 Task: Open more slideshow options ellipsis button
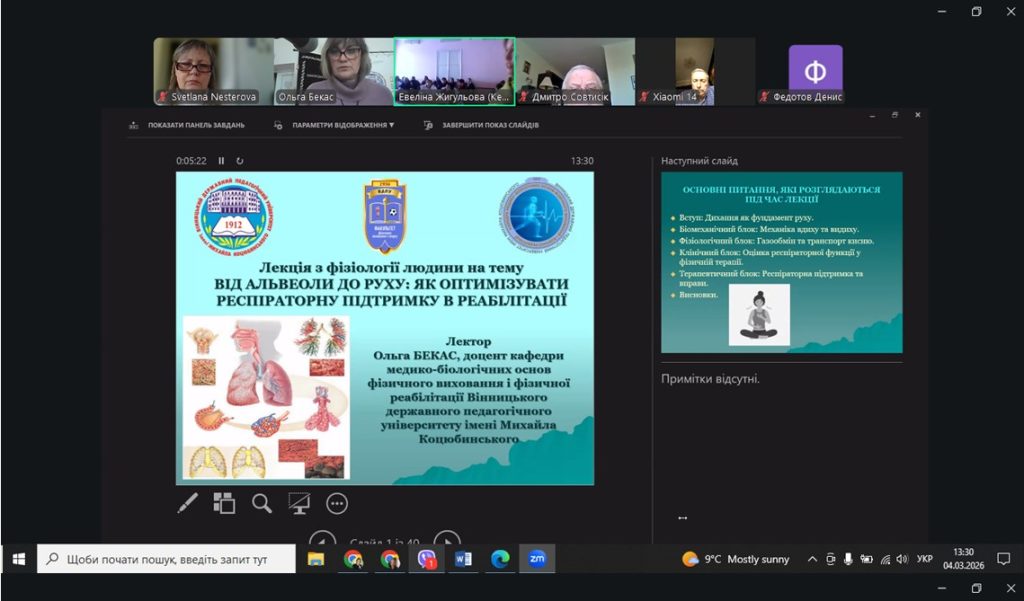tap(337, 504)
